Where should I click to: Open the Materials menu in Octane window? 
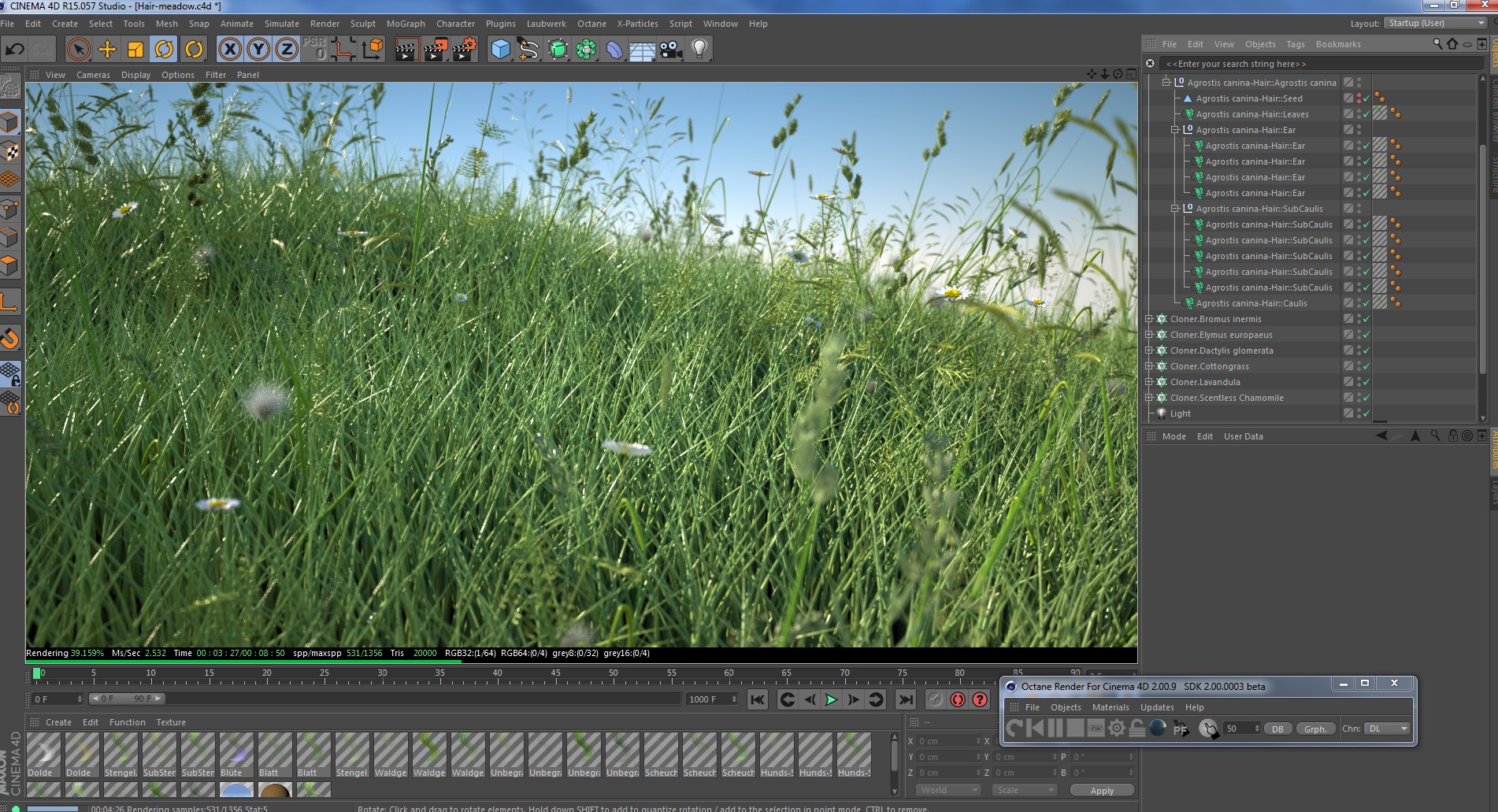[x=1111, y=707]
